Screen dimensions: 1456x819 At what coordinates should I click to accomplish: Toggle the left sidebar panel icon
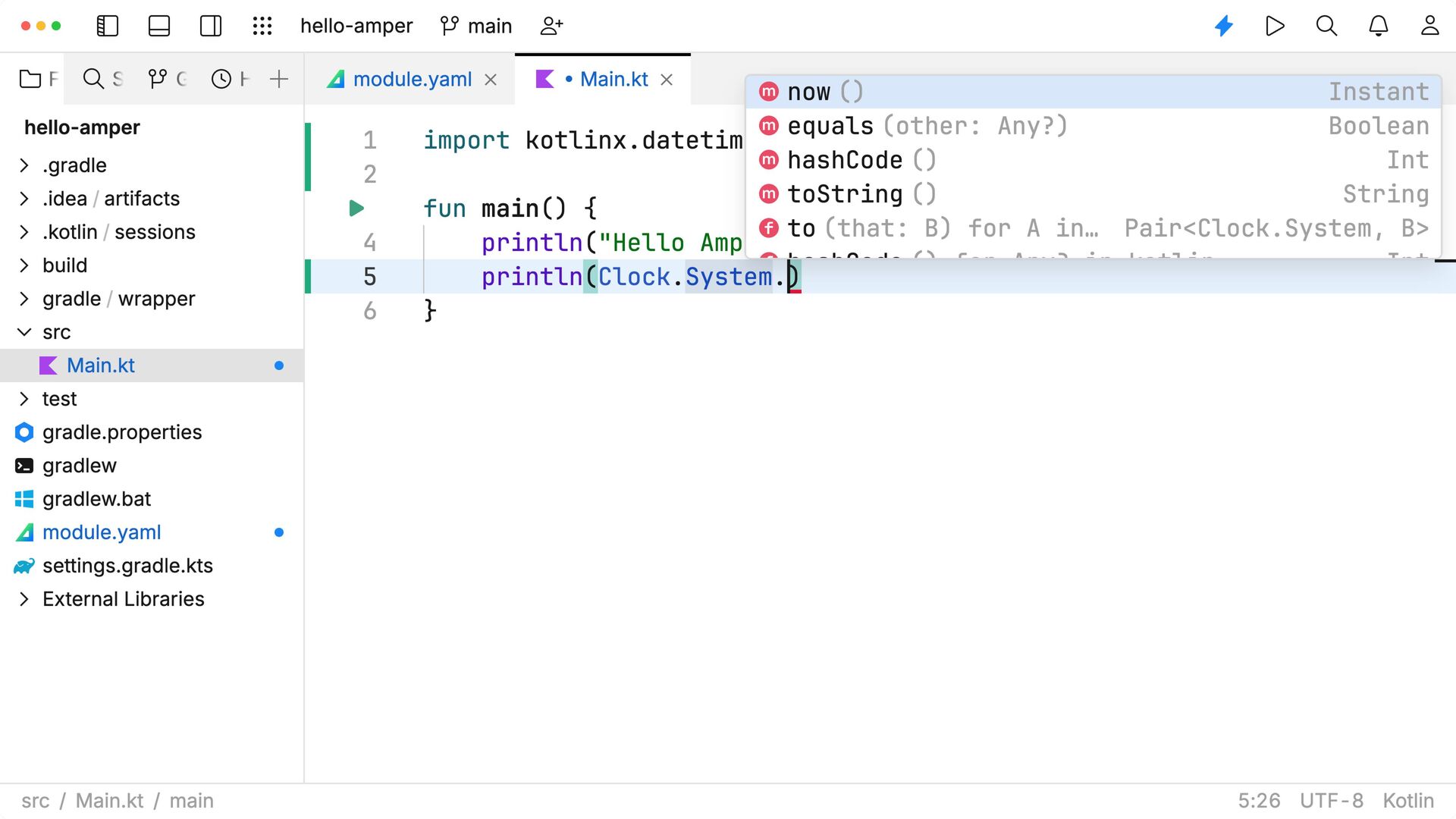tap(108, 26)
